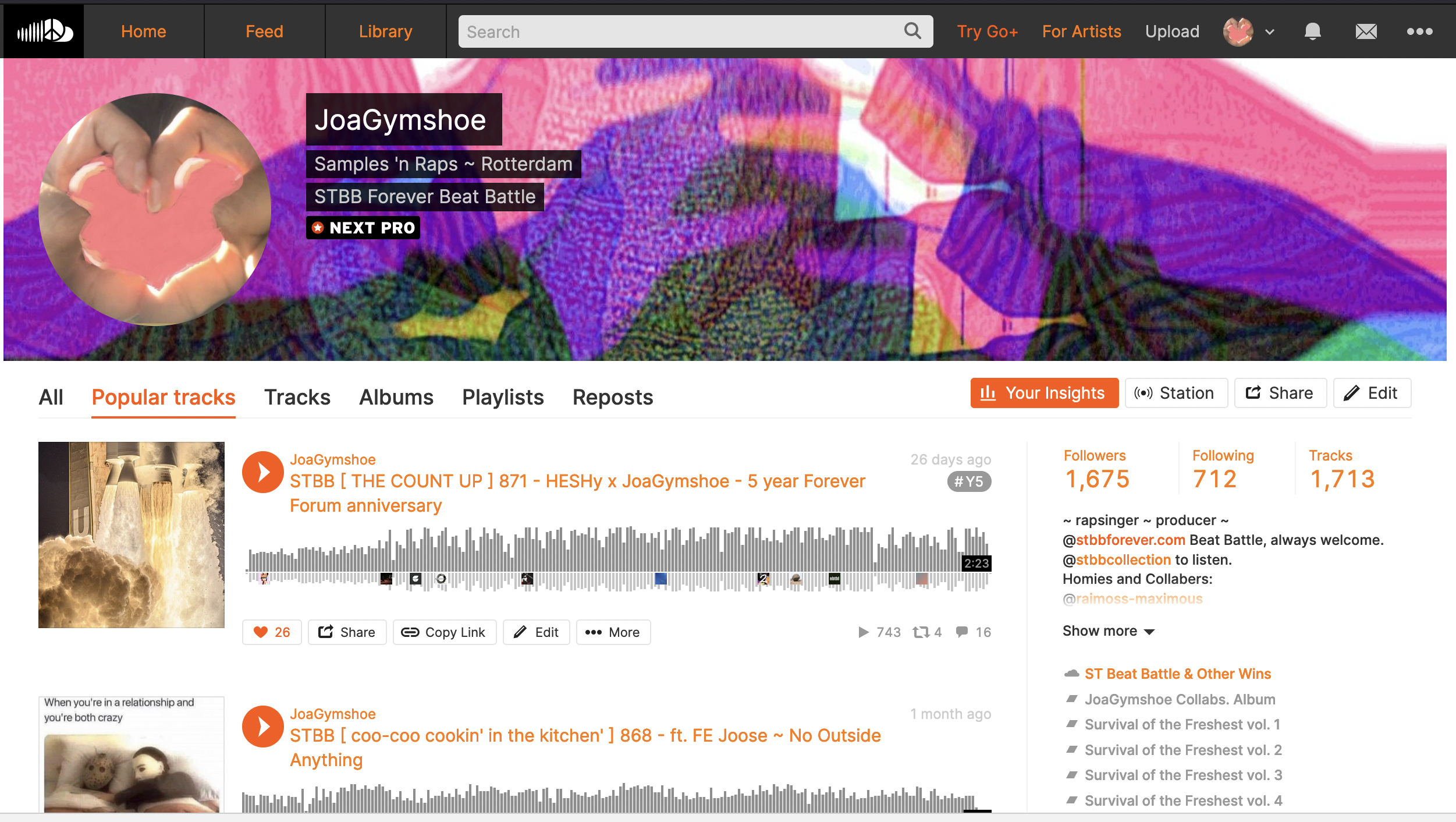Open the three-dot menu in the header
This screenshot has width=1456, height=822.
click(1419, 31)
